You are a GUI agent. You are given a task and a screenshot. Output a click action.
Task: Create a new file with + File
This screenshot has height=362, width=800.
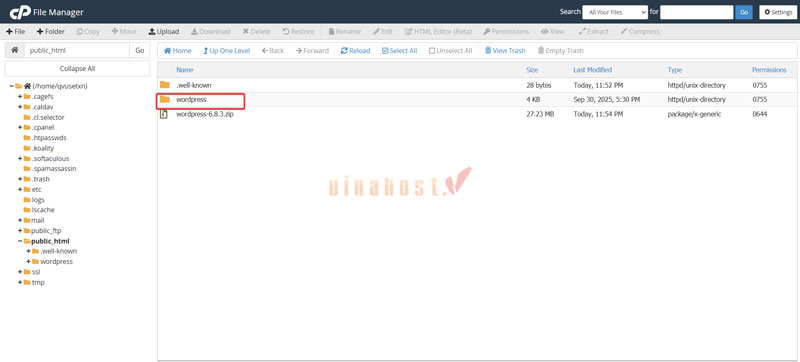pos(15,32)
